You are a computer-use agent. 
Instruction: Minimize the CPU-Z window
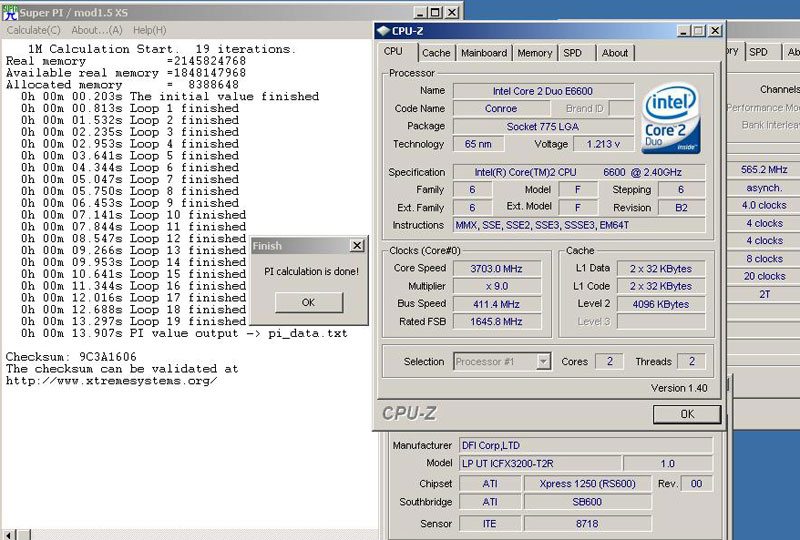coord(684,31)
